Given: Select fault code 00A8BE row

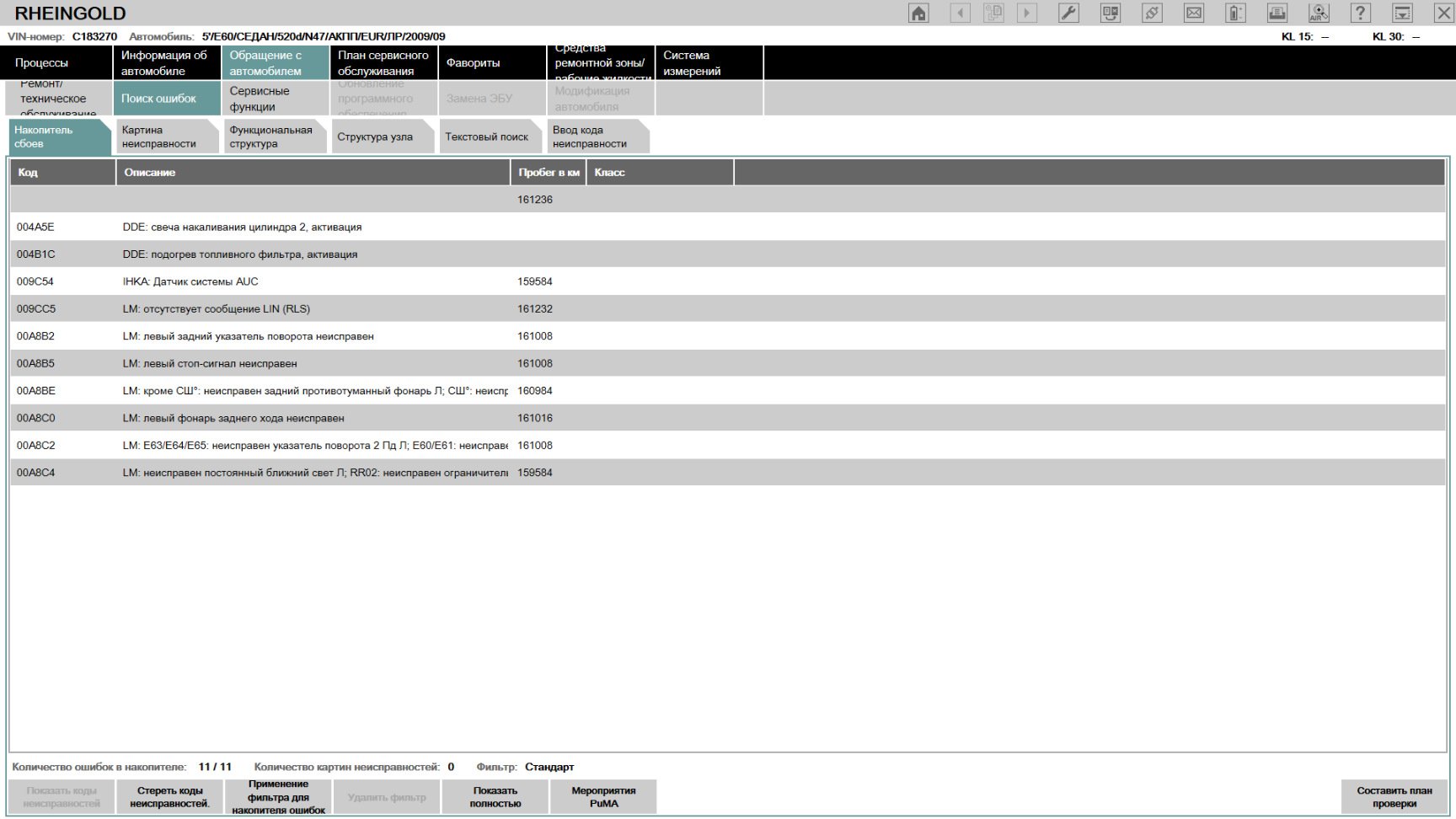Looking at the screenshot, I should 728,391.
